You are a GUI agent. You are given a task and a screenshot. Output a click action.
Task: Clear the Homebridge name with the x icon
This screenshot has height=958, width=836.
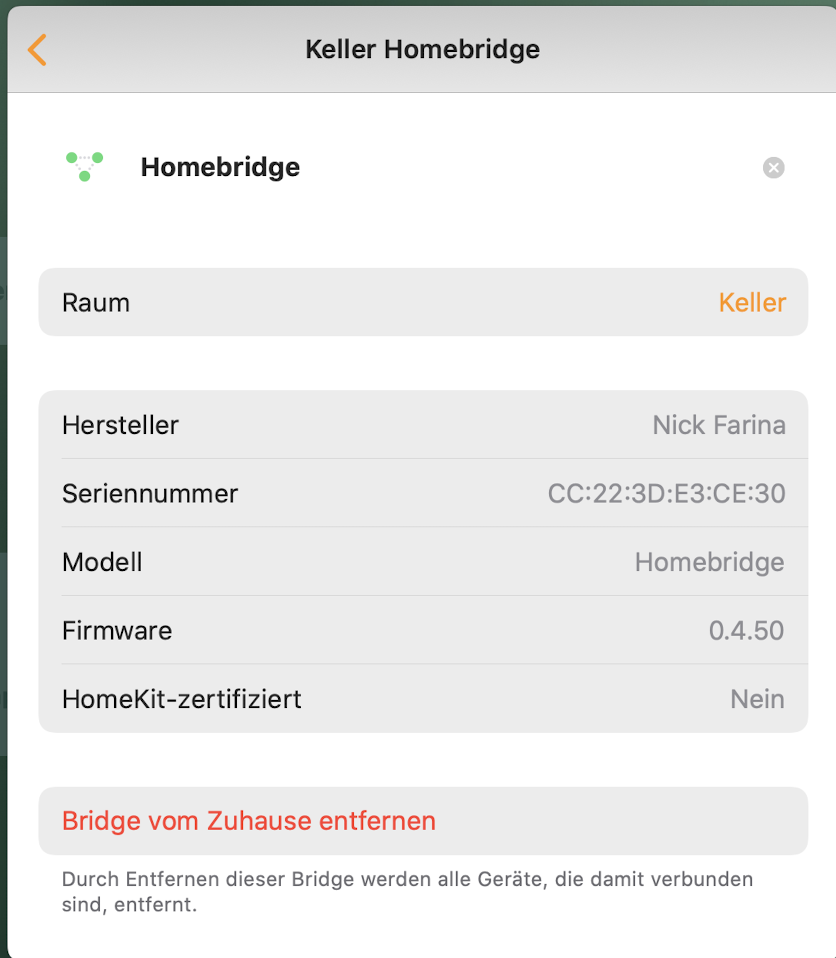[x=773, y=168]
